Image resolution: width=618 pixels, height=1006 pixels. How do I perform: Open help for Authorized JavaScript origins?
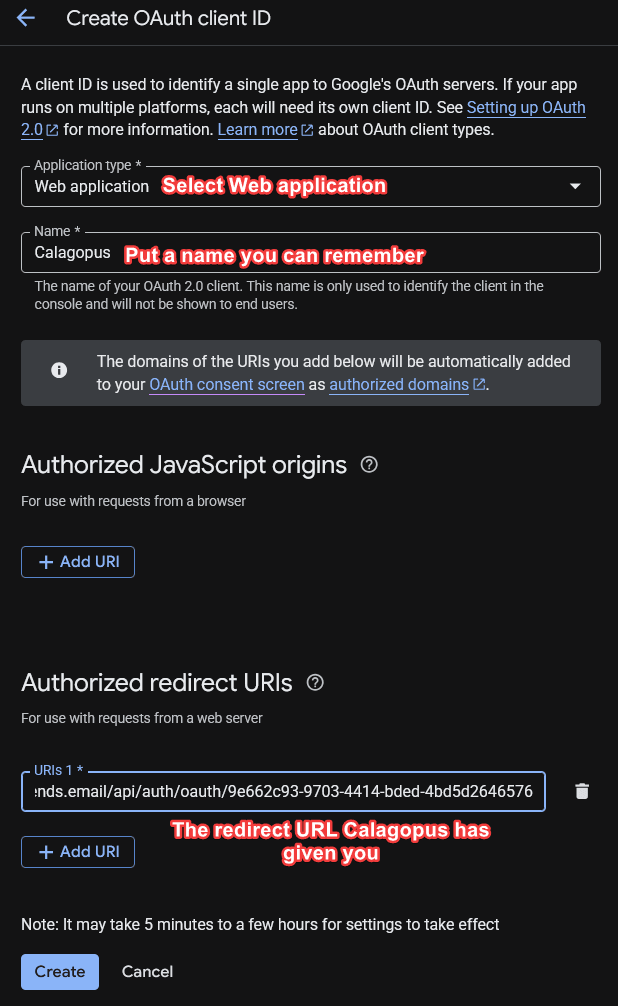tap(369, 464)
